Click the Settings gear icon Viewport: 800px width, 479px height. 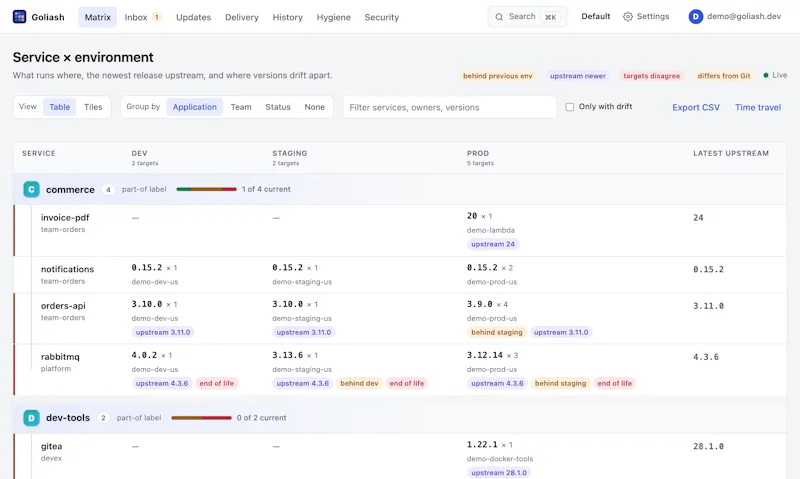(x=628, y=17)
